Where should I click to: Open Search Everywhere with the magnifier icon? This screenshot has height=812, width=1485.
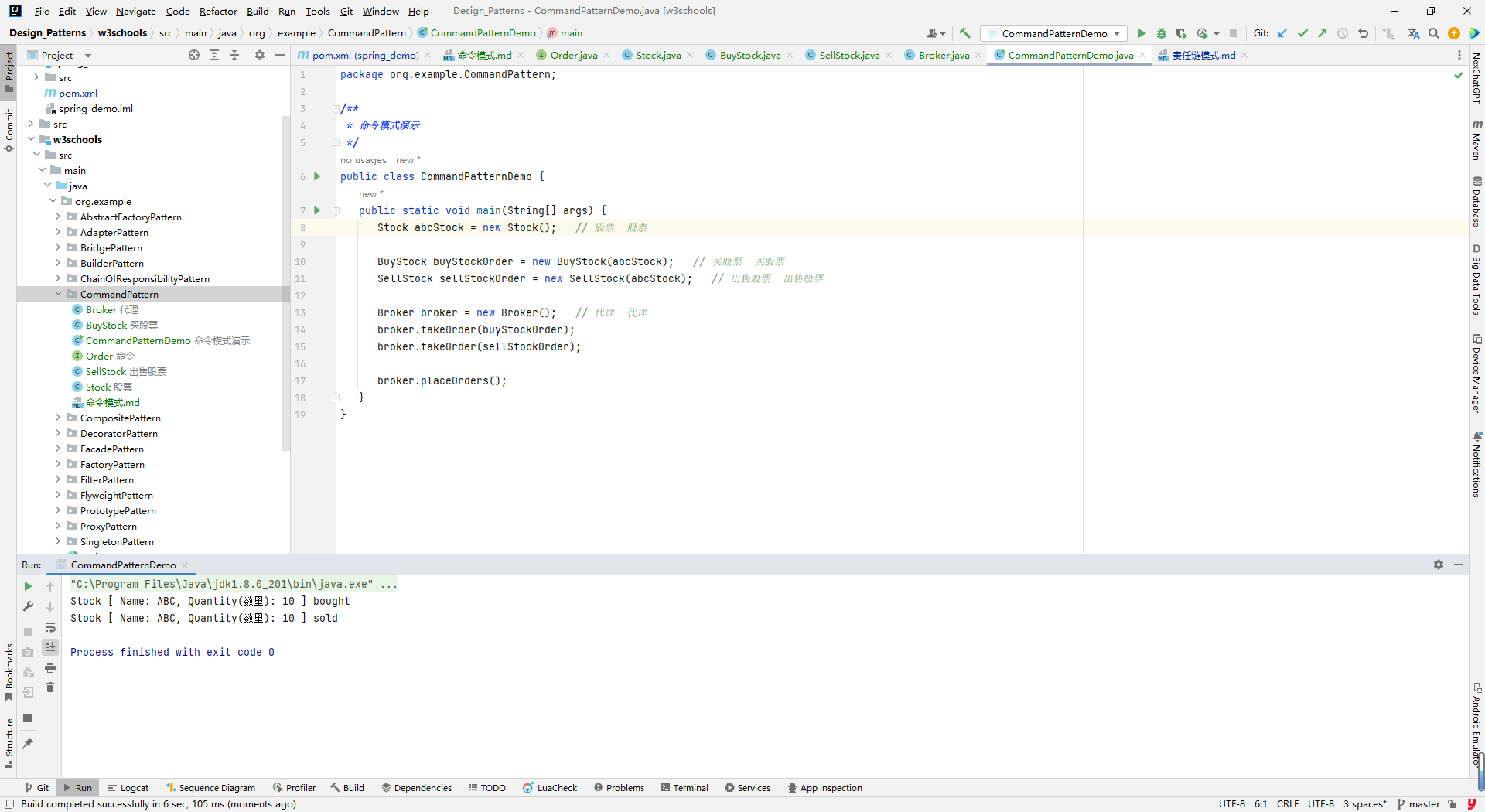1434,33
